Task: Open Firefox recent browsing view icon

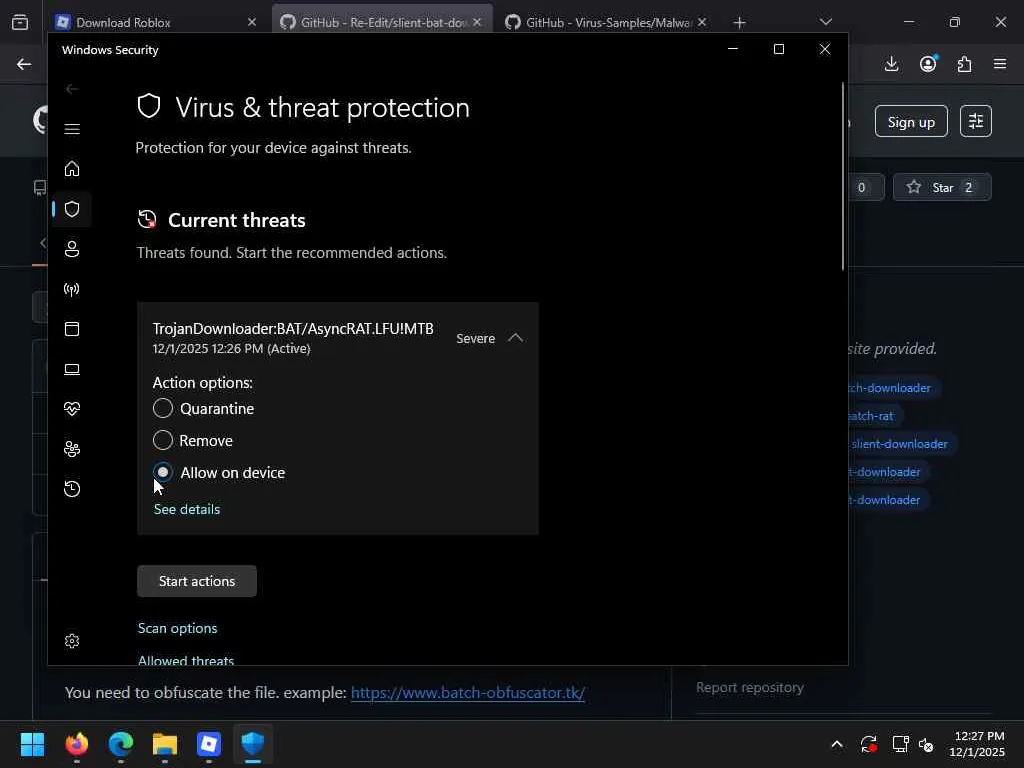Action: click(20, 23)
